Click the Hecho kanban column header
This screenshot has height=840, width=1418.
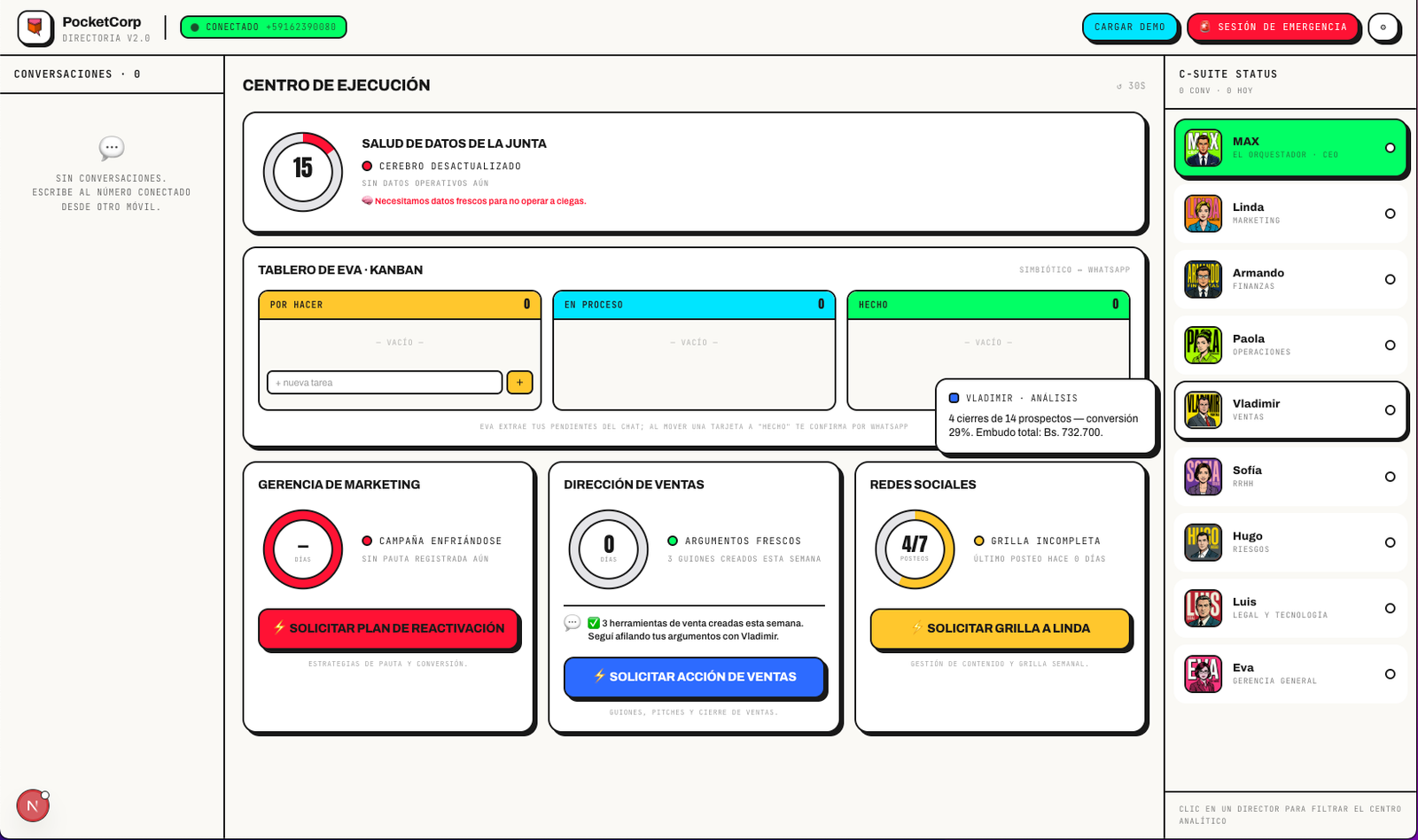click(x=988, y=305)
